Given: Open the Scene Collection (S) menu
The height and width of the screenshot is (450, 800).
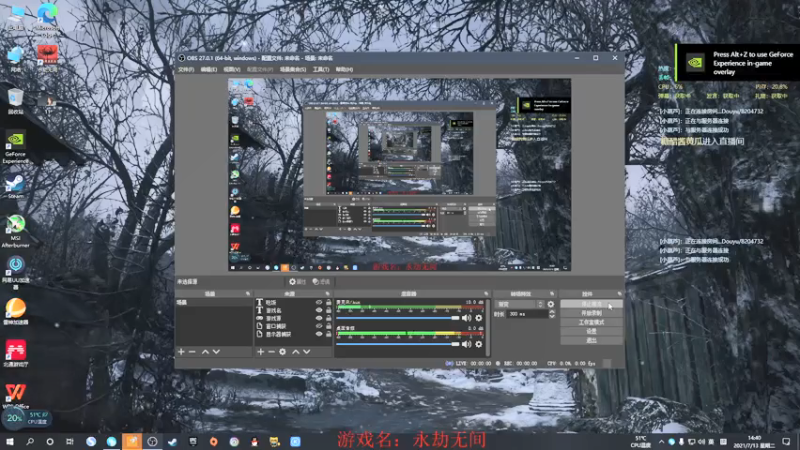Looking at the screenshot, I should 293,69.
